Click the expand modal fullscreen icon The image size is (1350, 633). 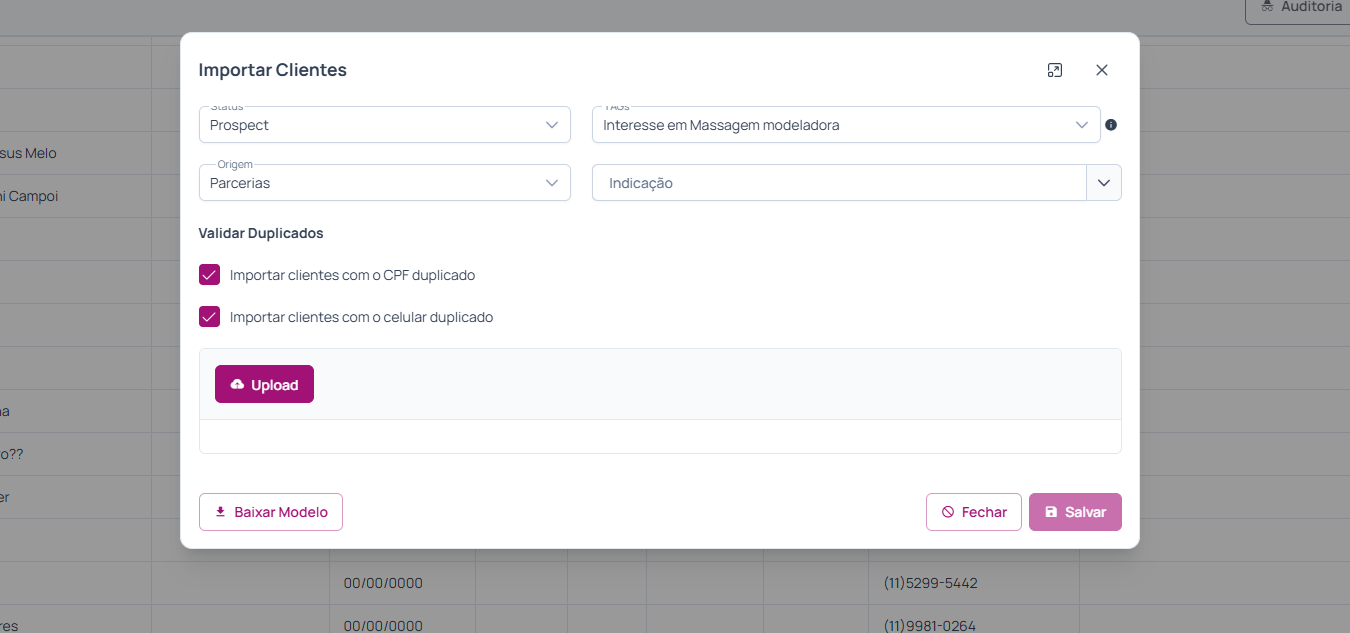(1054, 70)
